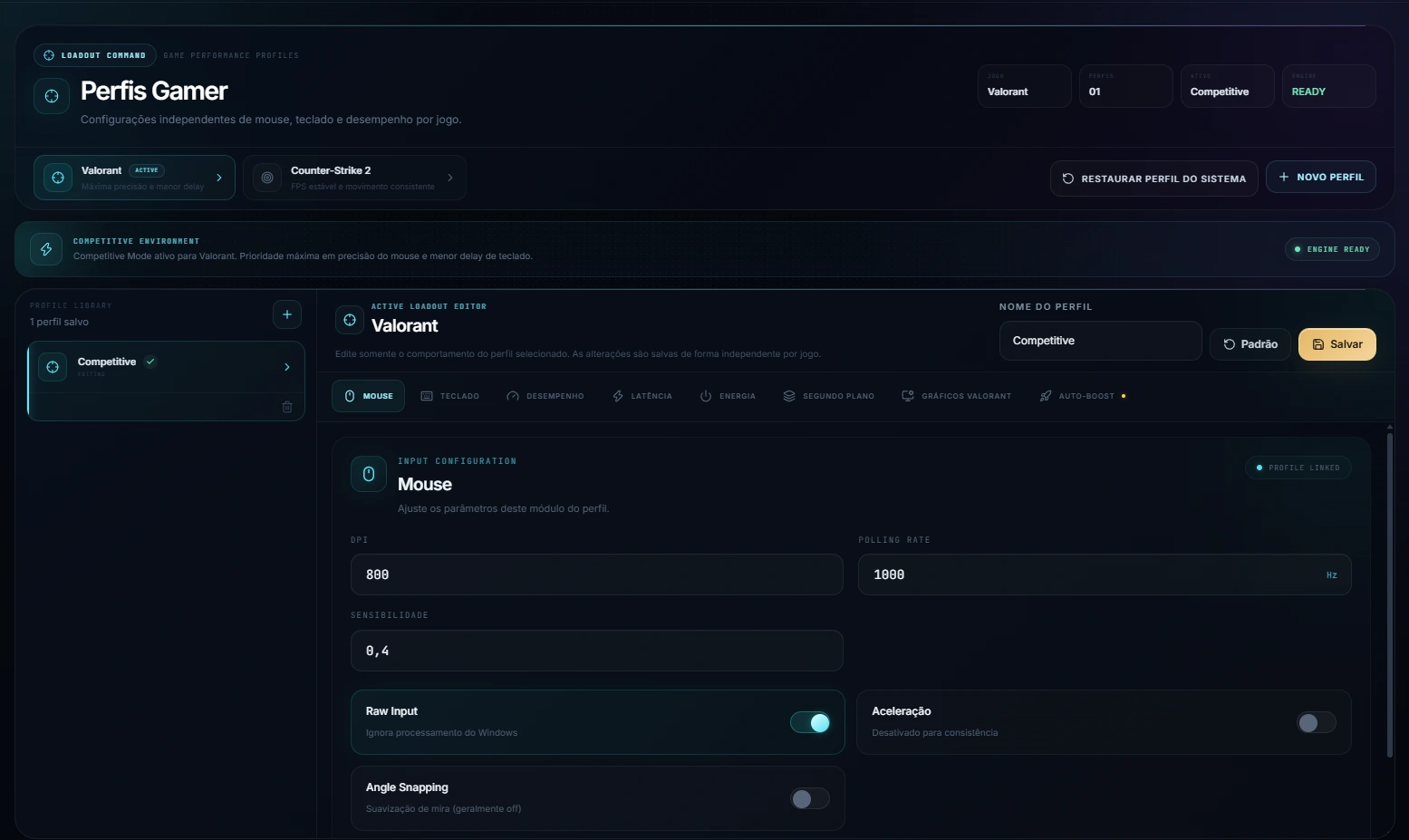Switch to the Mouse tab
The height and width of the screenshot is (840, 1409).
369,396
